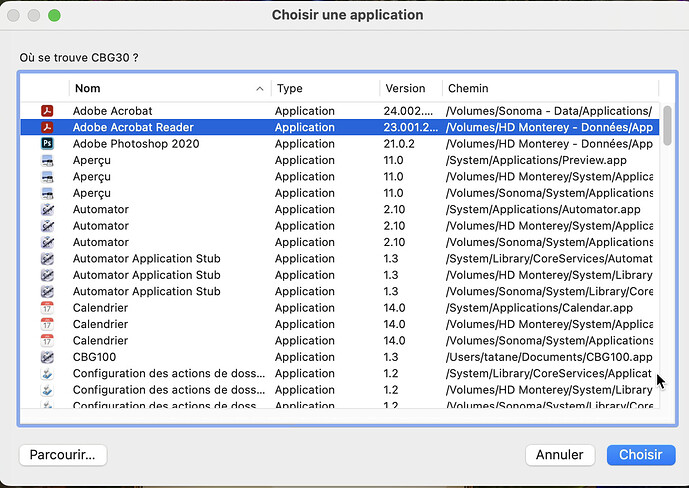Image resolution: width=689 pixels, height=488 pixels.
Task: Select the 'Adobe Acrobat' name text
Action: point(112,111)
